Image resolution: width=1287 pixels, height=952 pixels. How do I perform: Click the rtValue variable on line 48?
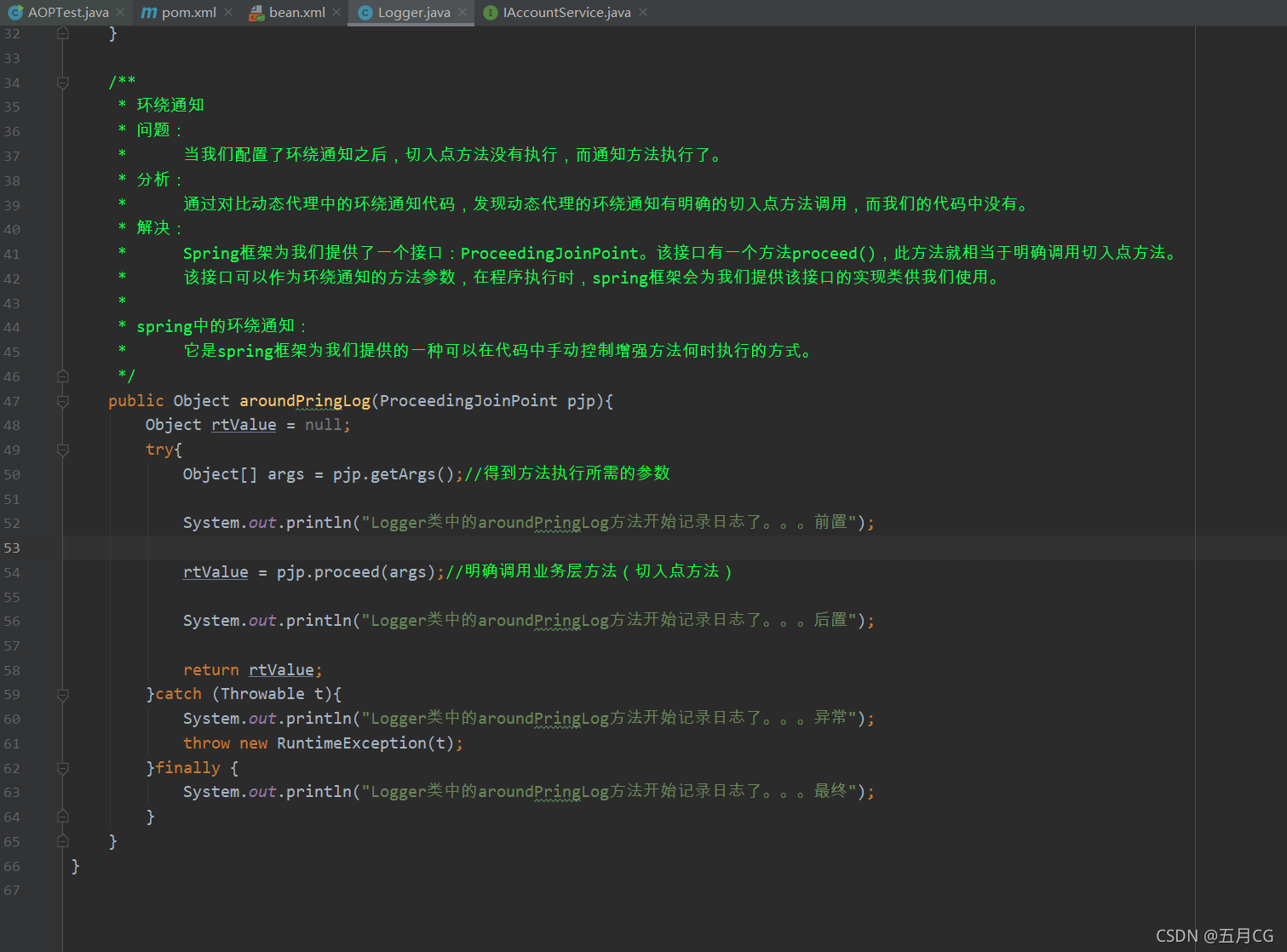(x=244, y=425)
